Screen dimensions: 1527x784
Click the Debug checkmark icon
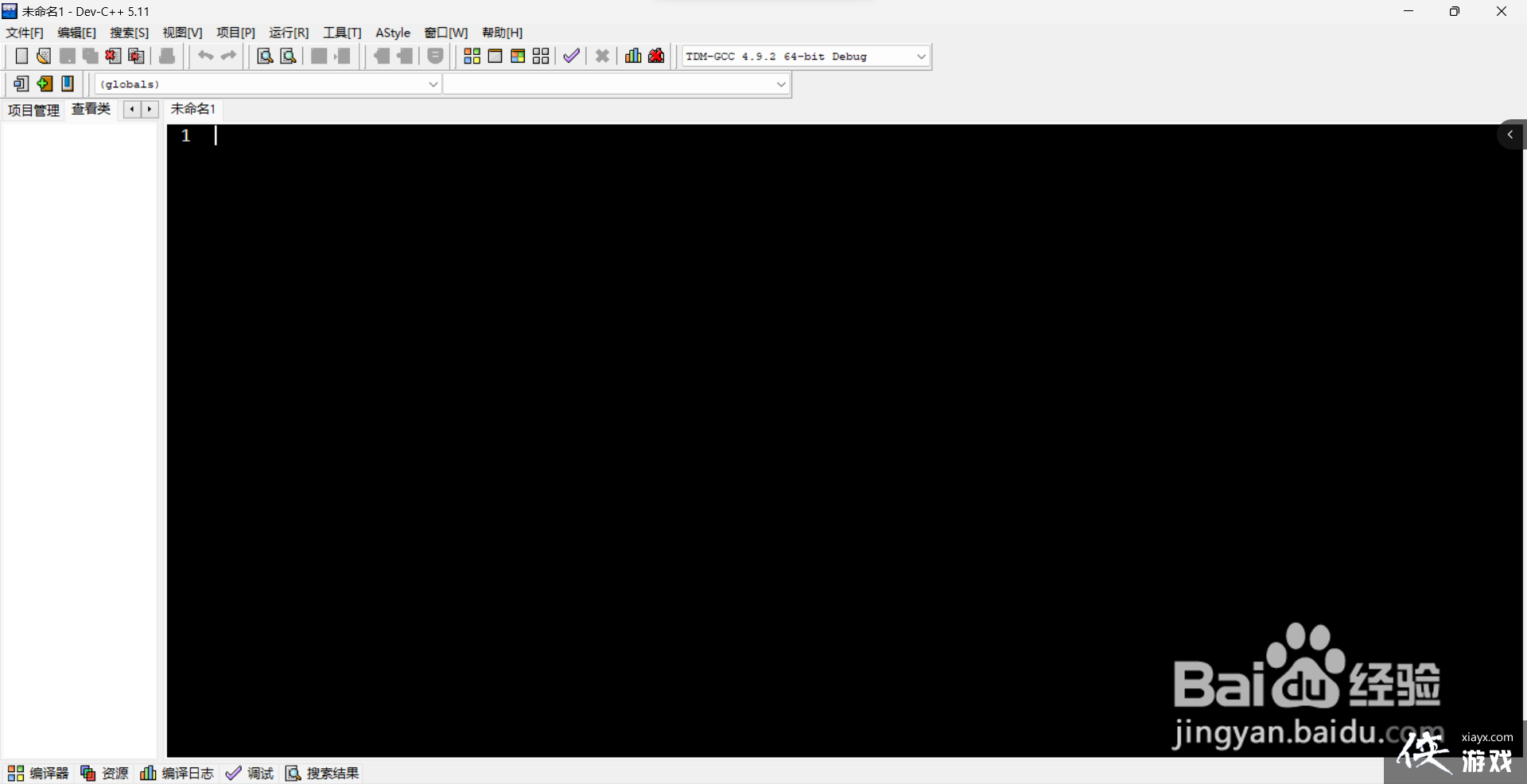point(571,56)
